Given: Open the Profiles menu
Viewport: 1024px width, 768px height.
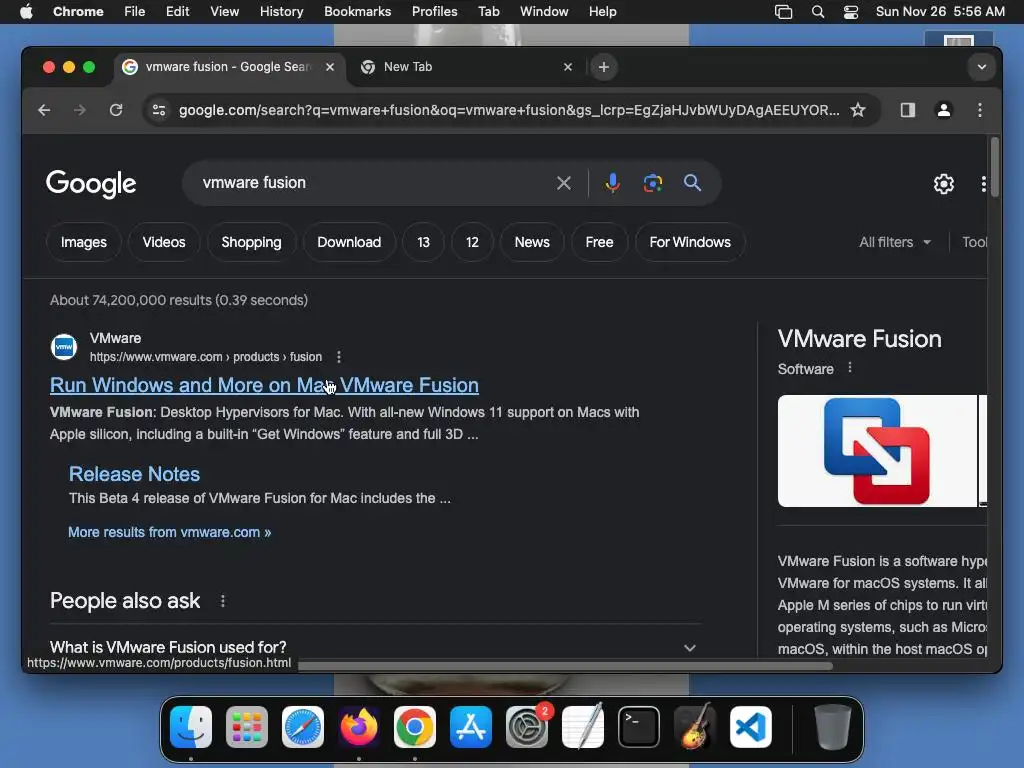Looking at the screenshot, I should 434,12.
